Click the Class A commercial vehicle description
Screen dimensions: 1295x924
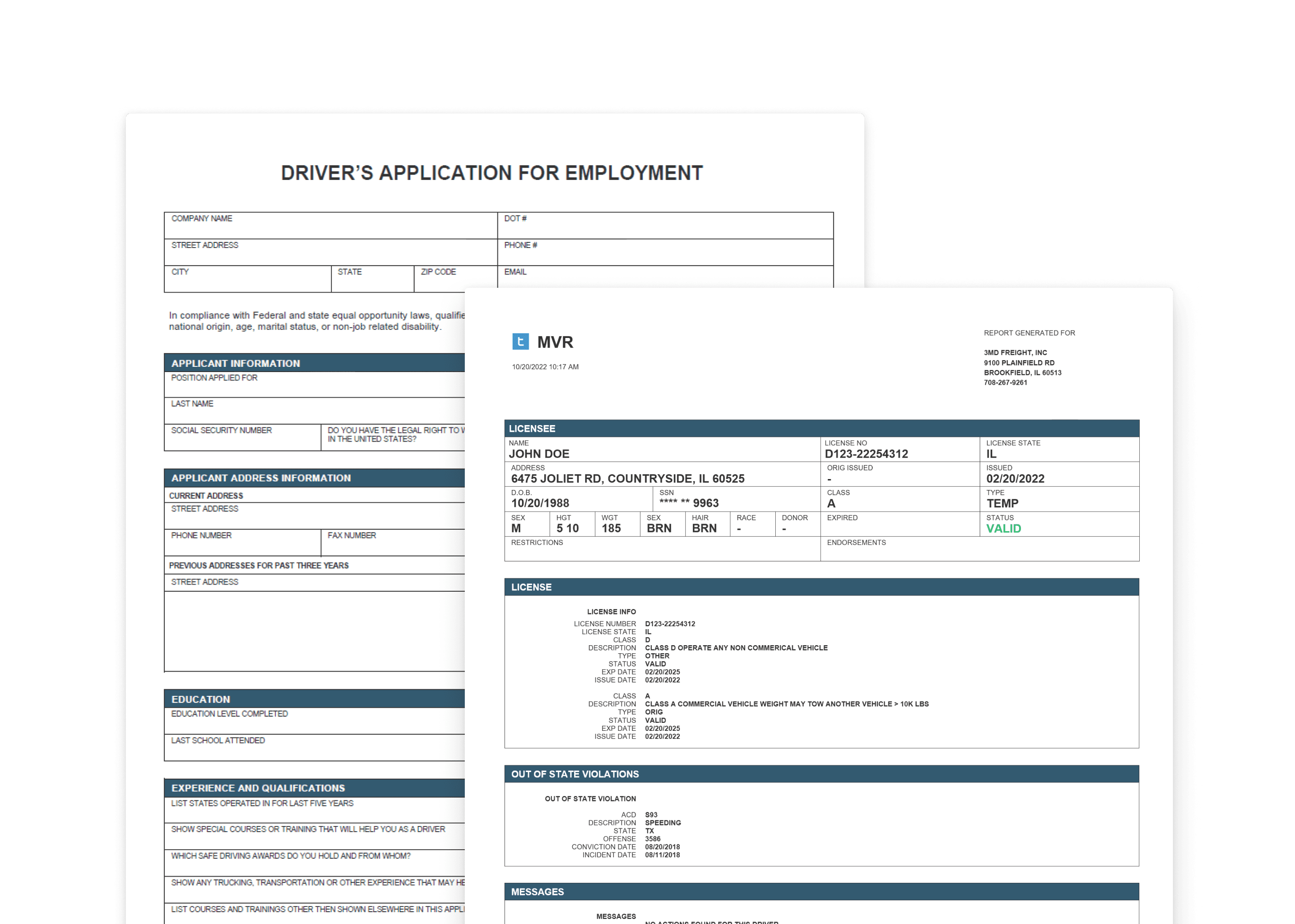point(786,704)
